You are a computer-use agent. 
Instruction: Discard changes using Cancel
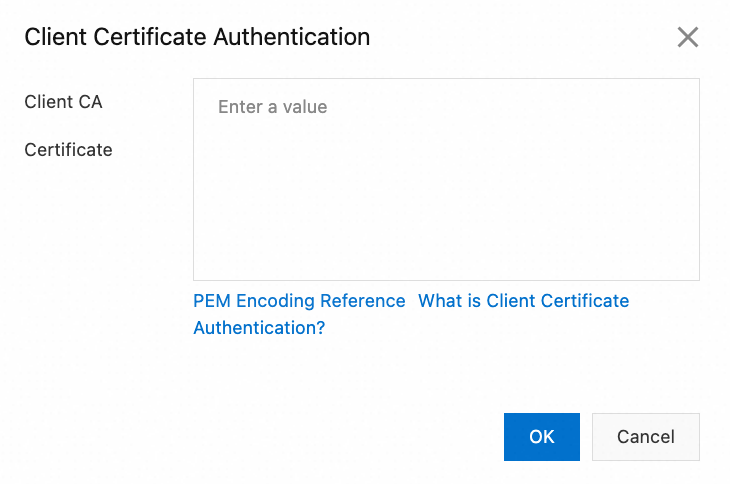(645, 436)
